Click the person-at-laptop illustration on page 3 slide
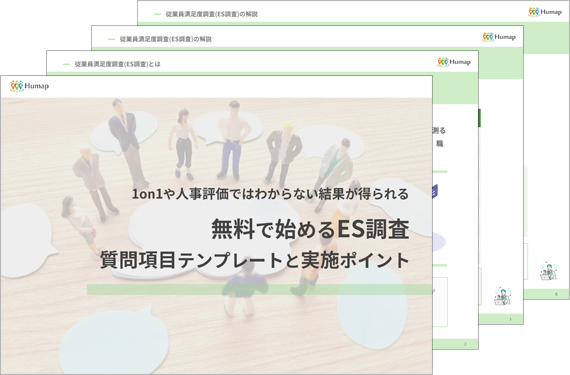This screenshot has width=570, height=375. click(502, 296)
